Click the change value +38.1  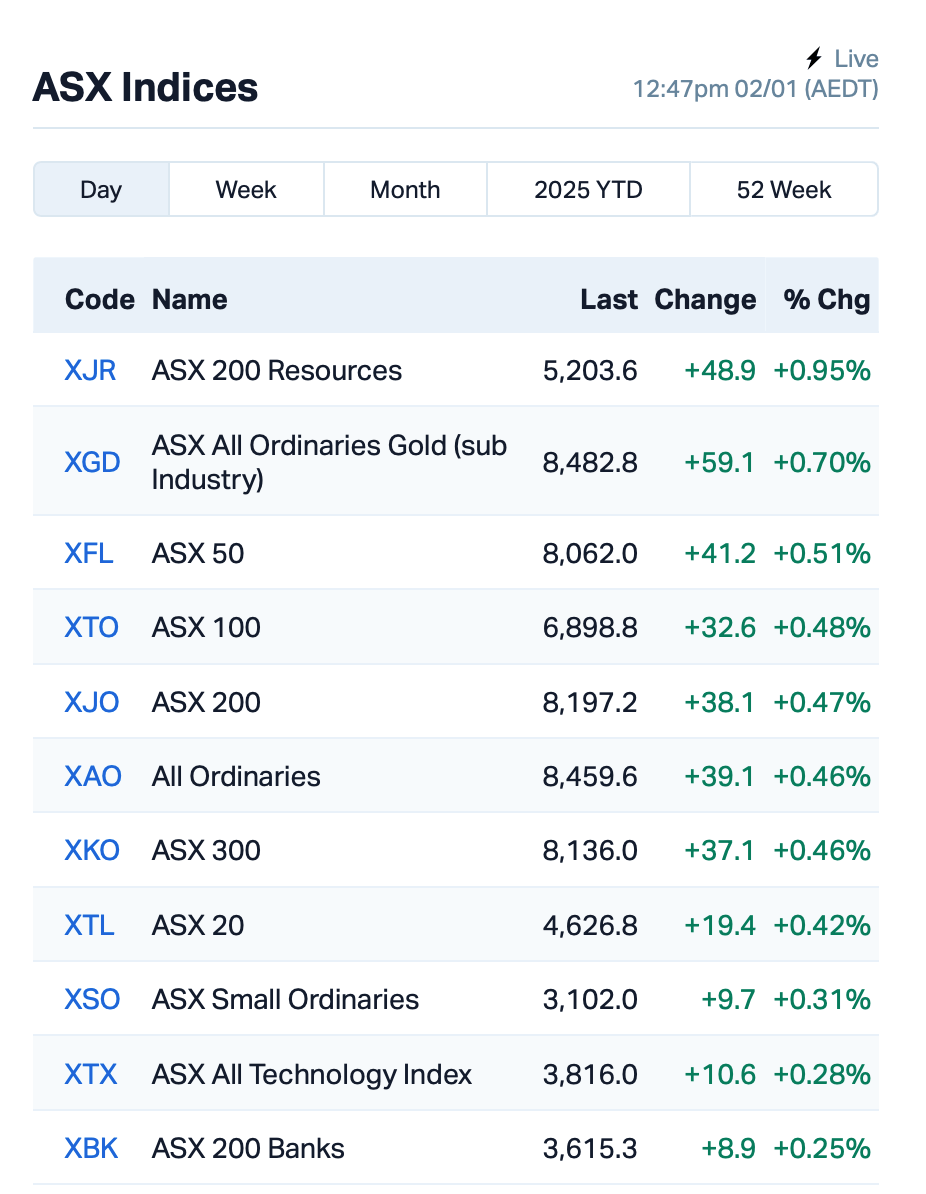pyautogui.click(x=720, y=701)
